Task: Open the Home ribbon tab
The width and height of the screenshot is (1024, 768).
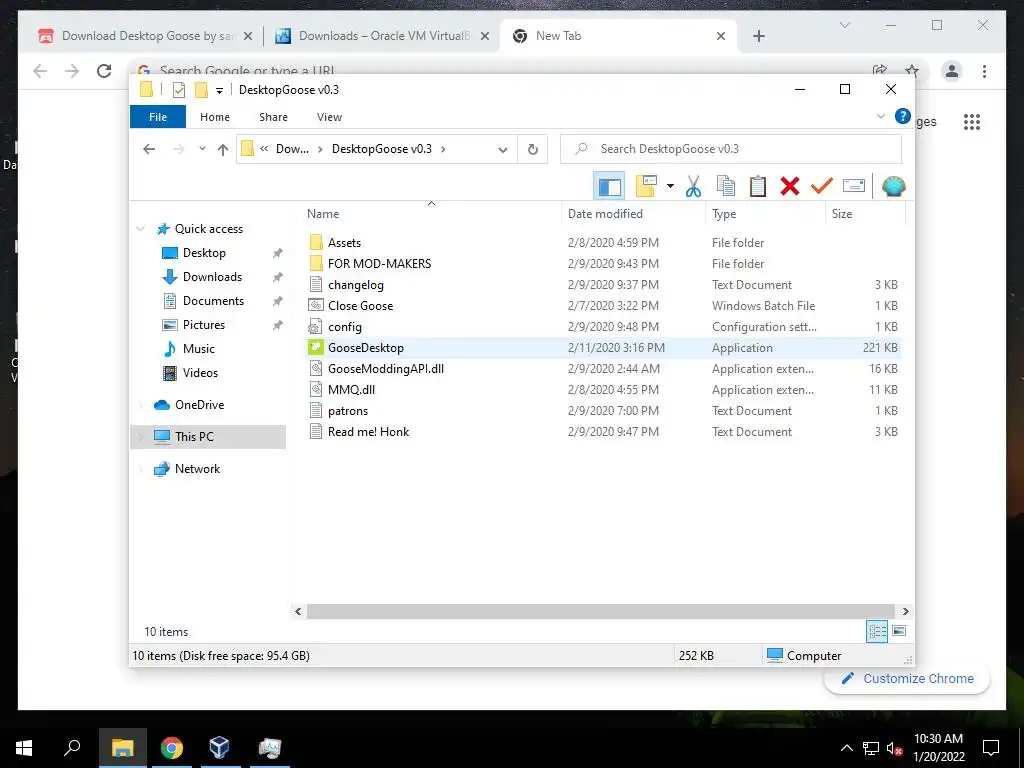Action: (215, 117)
